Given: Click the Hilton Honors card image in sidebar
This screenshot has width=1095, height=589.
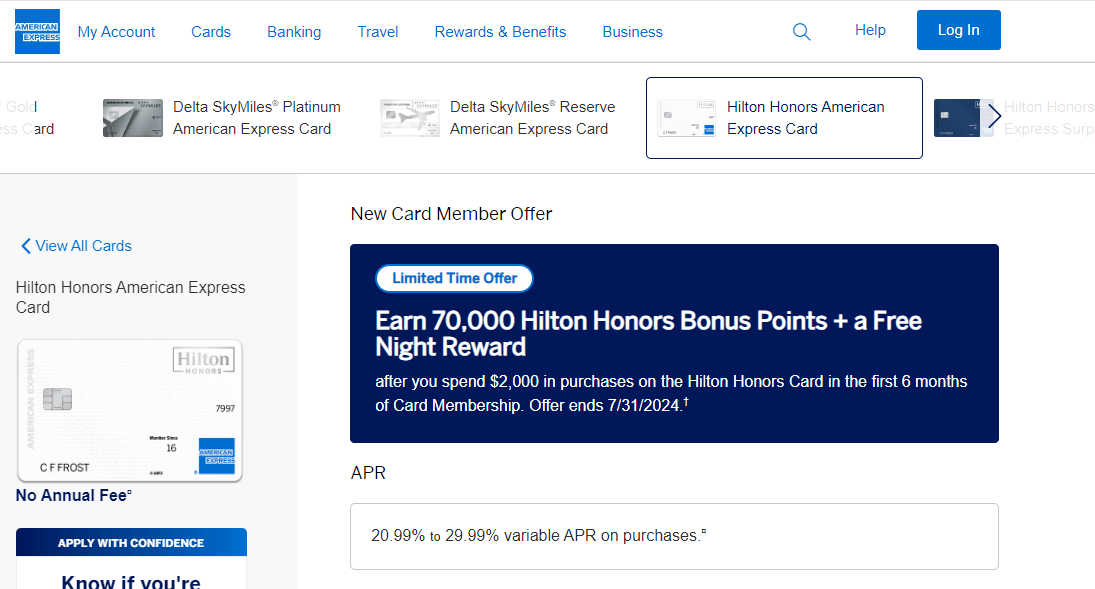Looking at the screenshot, I should [x=129, y=410].
